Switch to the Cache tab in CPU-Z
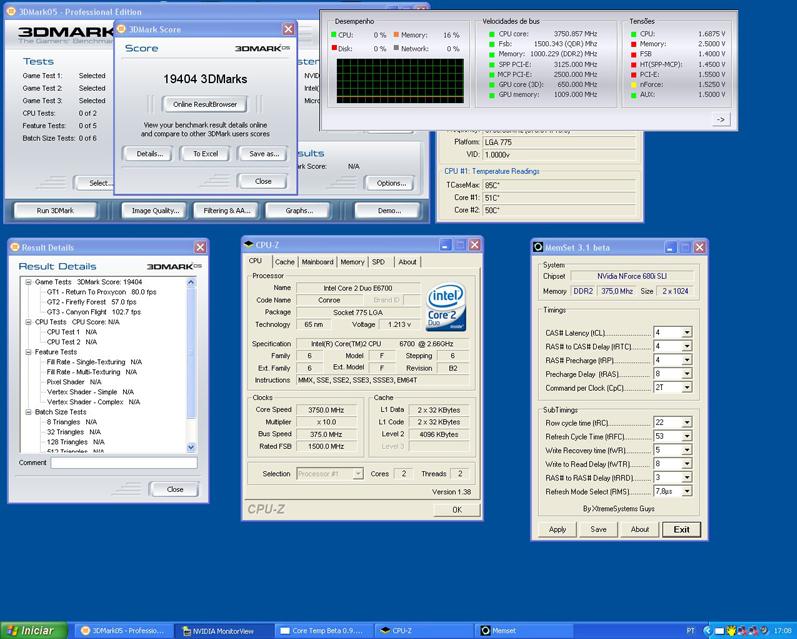This screenshot has width=797, height=639. (285, 262)
